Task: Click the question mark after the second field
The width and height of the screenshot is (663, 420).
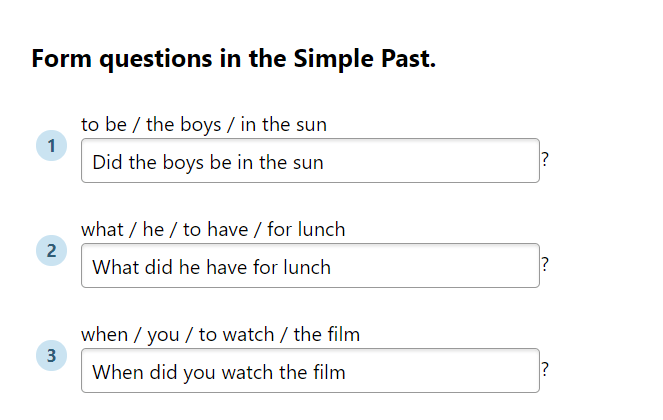Action: pyautogui.click(x=545, y=264)
